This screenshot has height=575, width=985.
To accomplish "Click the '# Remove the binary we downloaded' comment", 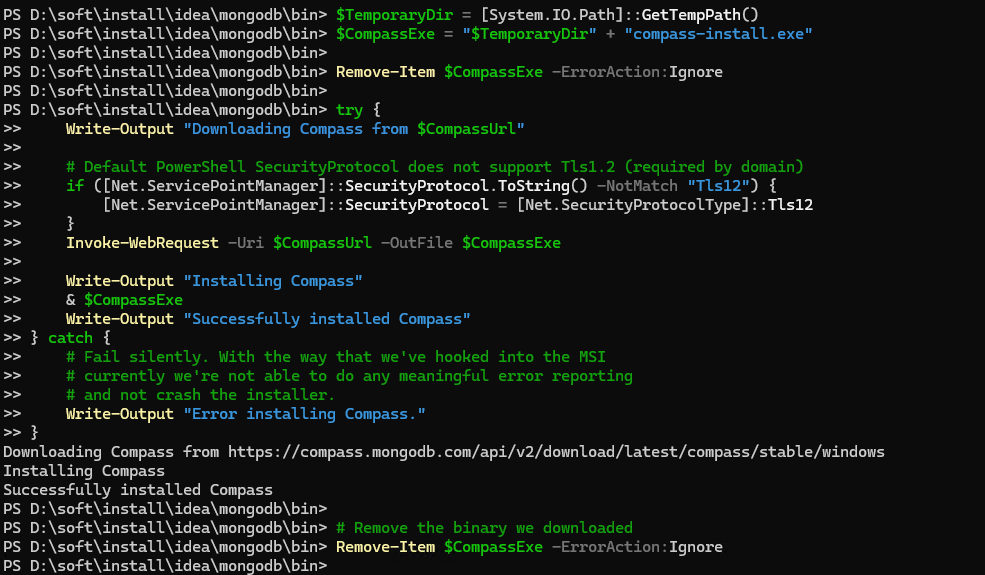I will click(484, 528).
